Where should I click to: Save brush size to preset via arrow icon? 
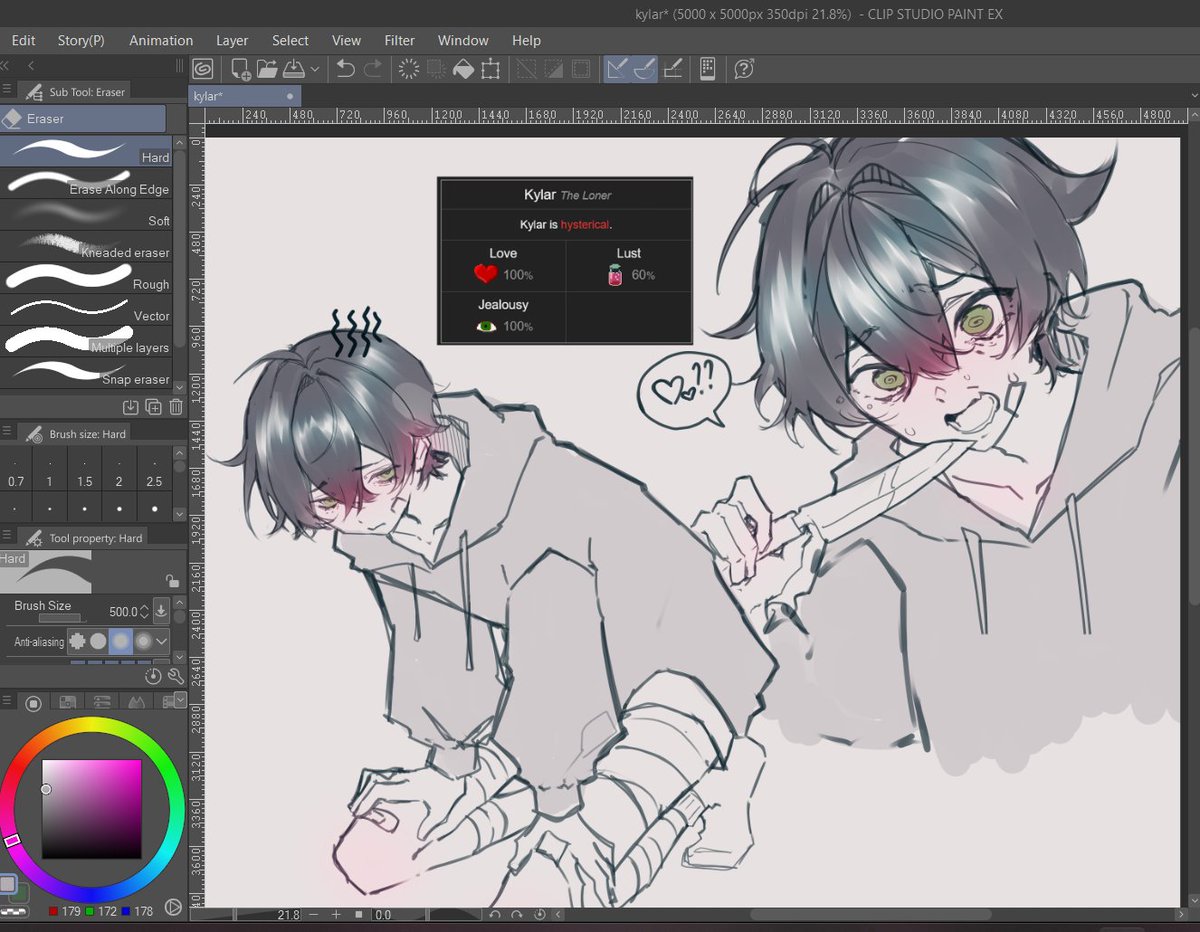pos(162,610)
